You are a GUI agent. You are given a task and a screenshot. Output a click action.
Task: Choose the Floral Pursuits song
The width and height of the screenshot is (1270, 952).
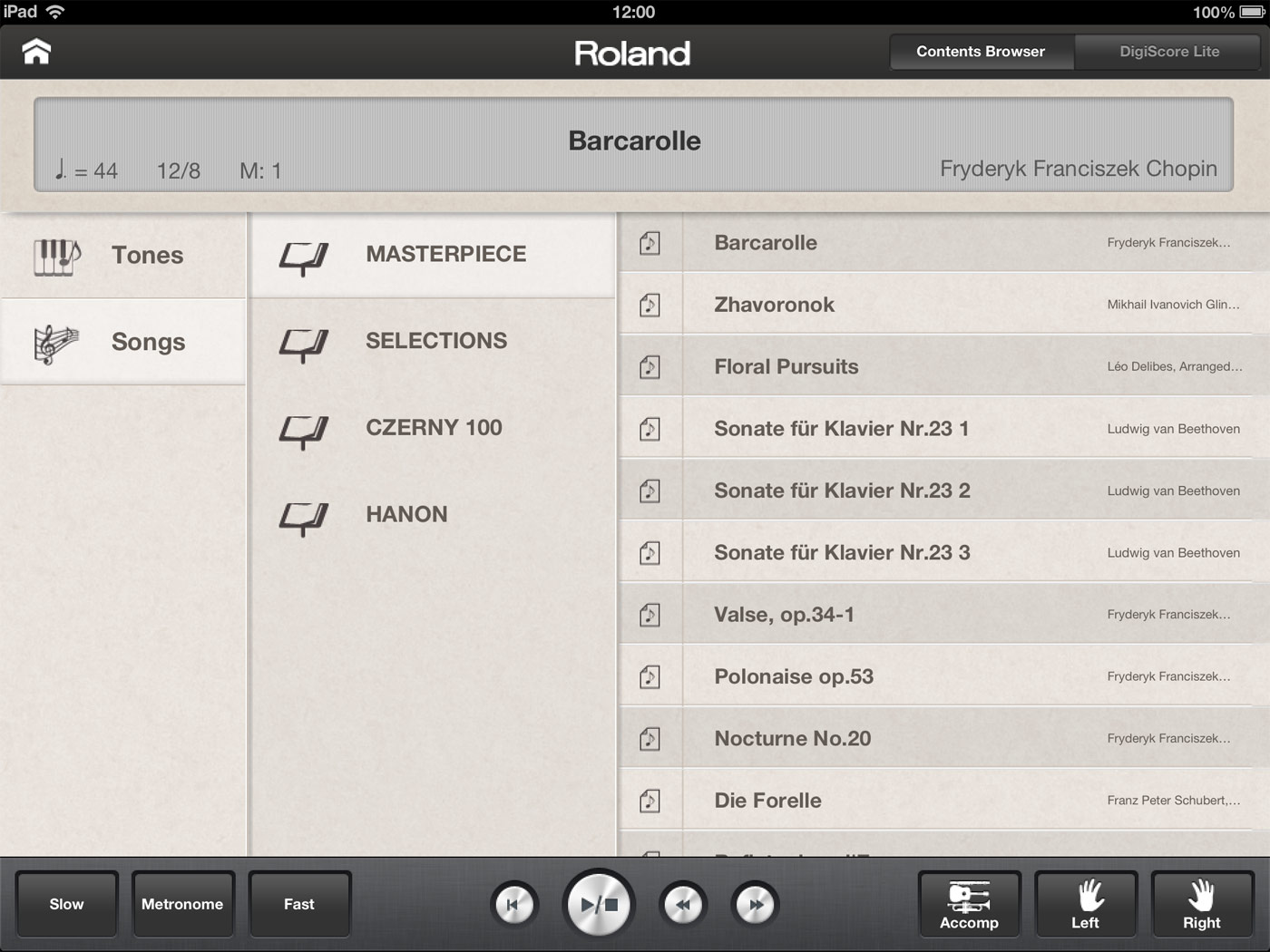[943, 366]
